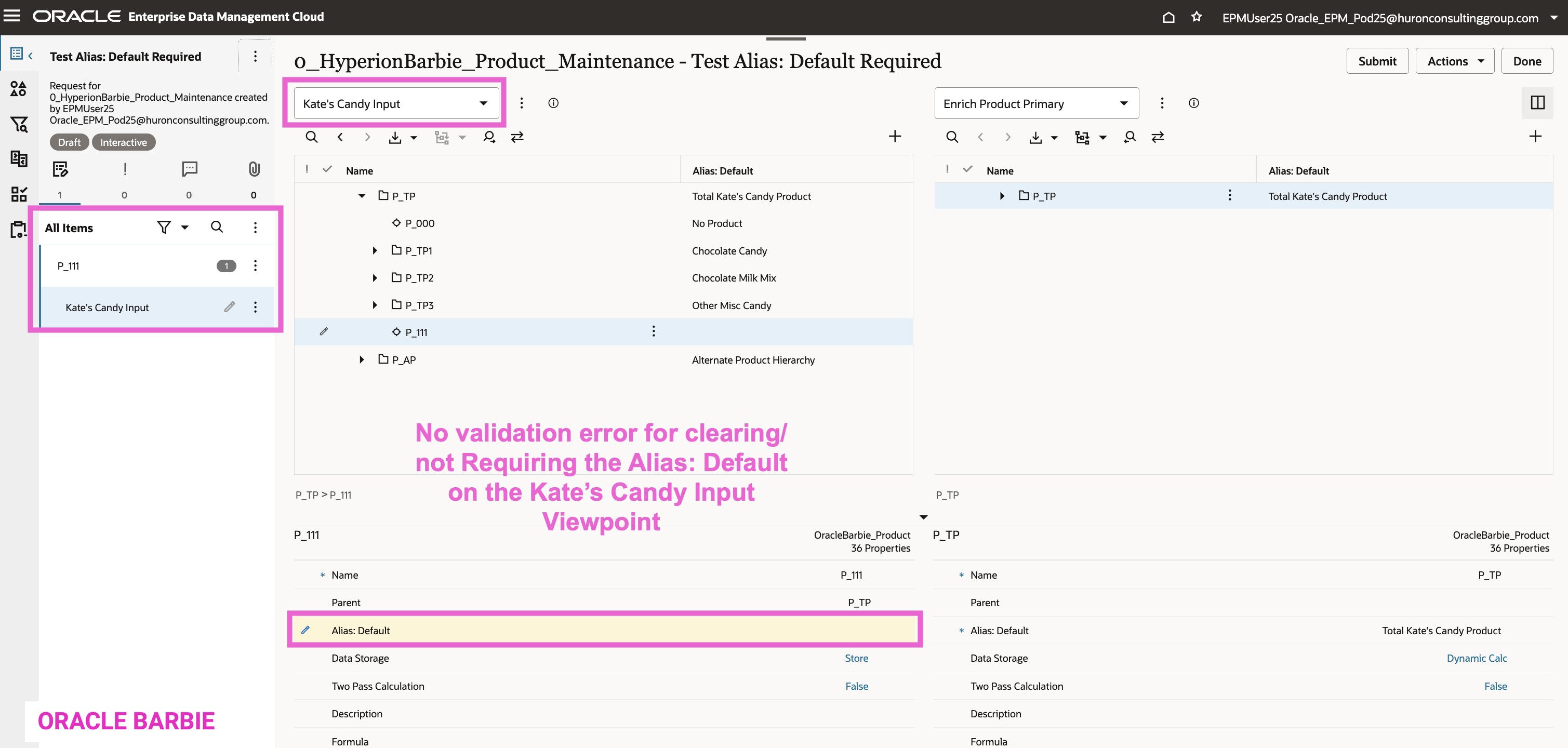This screenshot has width=1568, height=748.
Task: Filter All Items list
Action: (x=164, y=228)
